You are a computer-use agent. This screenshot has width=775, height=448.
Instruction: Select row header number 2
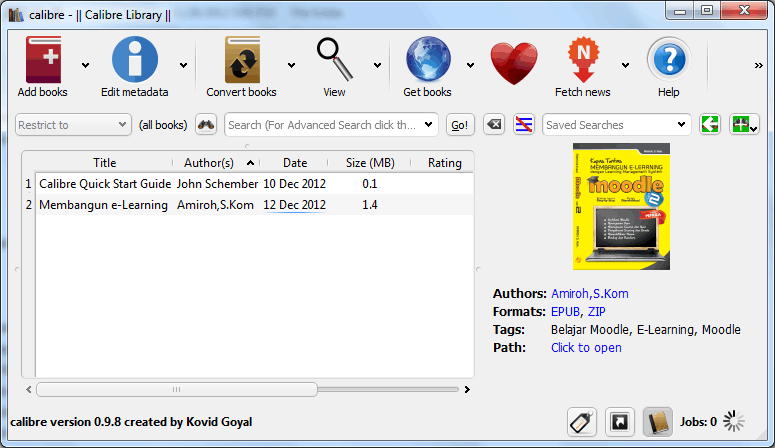tap(29, 205)
